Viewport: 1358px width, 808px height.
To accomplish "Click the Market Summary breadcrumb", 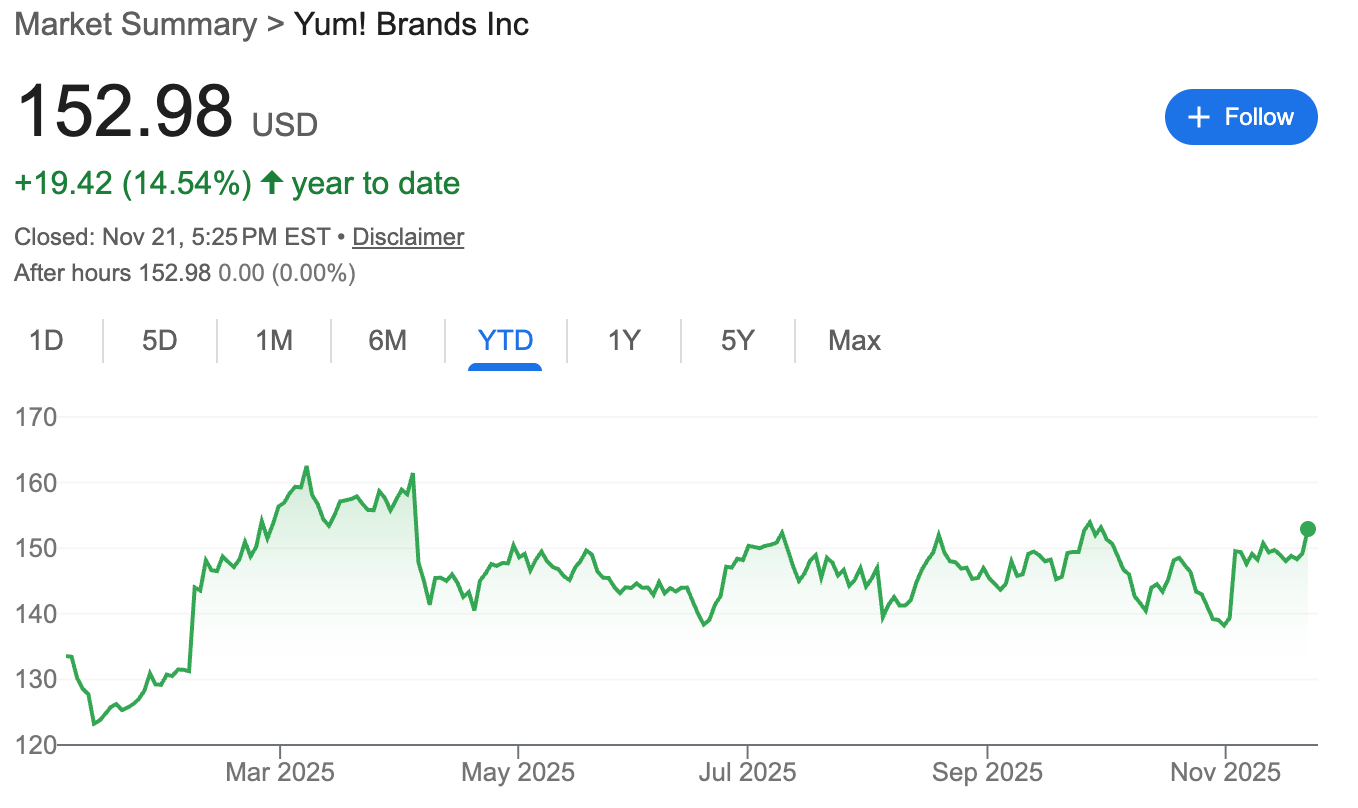I will click(135, 24).
